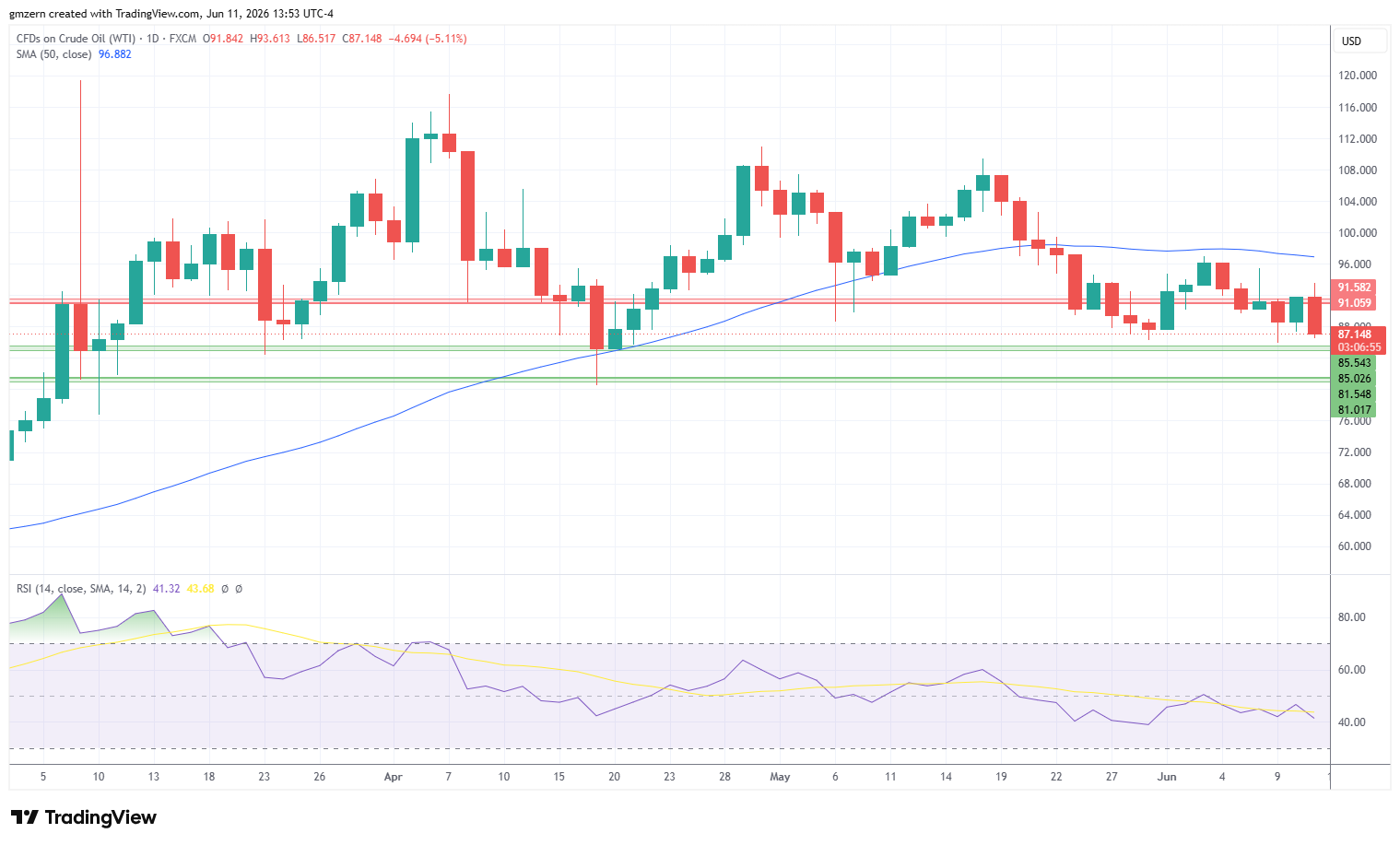
Task: Click the 100.000 price axis label
Action: (x=1357, y=233)
